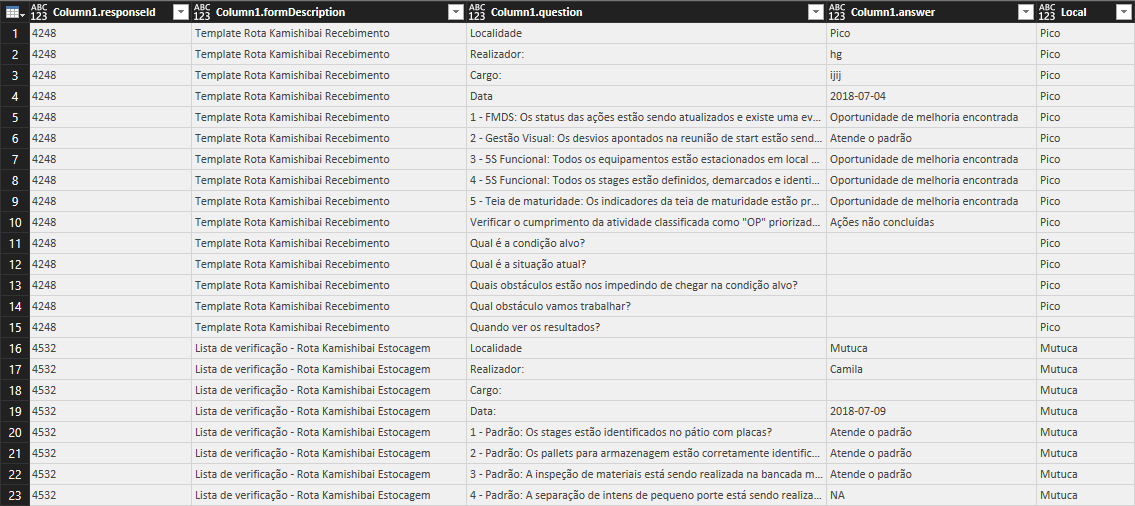This screenshot has height=506, width=1135.
Task: Select row number 10
Action: tap(14, 222)
